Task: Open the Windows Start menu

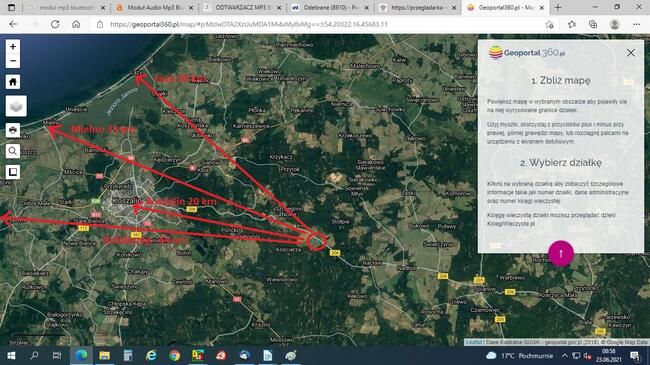Action: [11, 355]
